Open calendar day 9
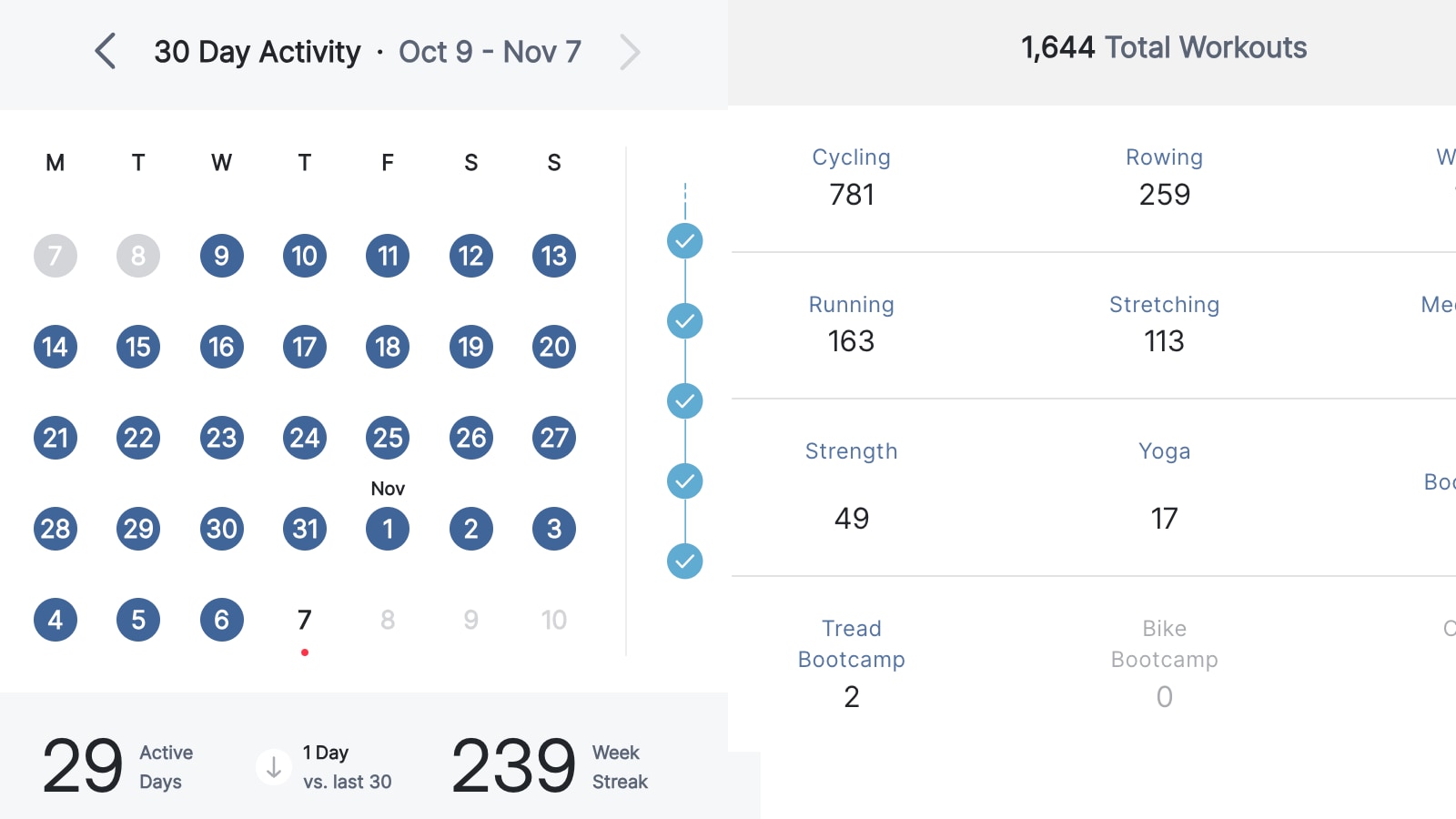Image resolution: width=1456 pixels, height=819 pixels. pos(222,256)
